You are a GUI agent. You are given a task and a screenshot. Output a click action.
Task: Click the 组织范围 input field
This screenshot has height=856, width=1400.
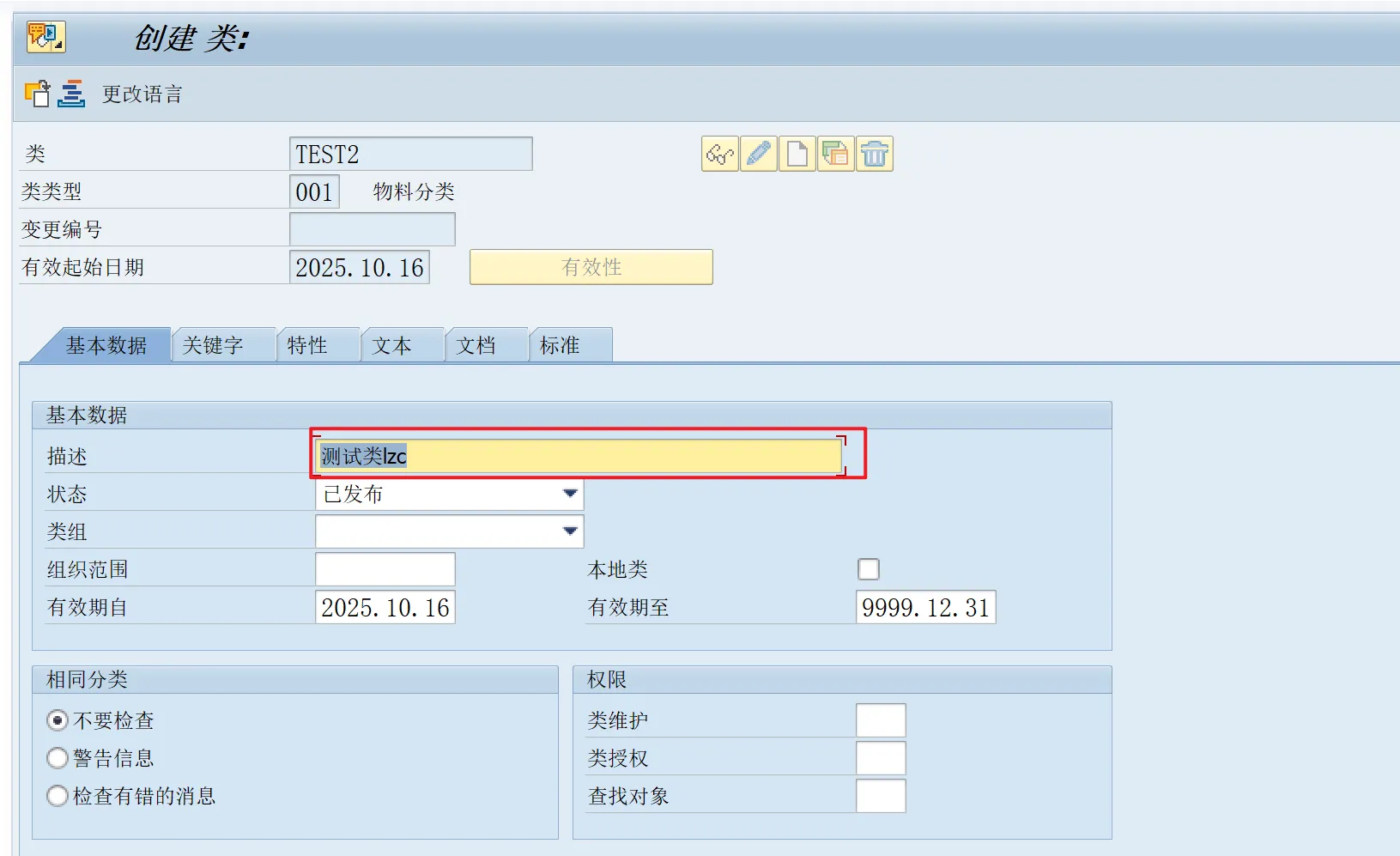pos(385,569)
